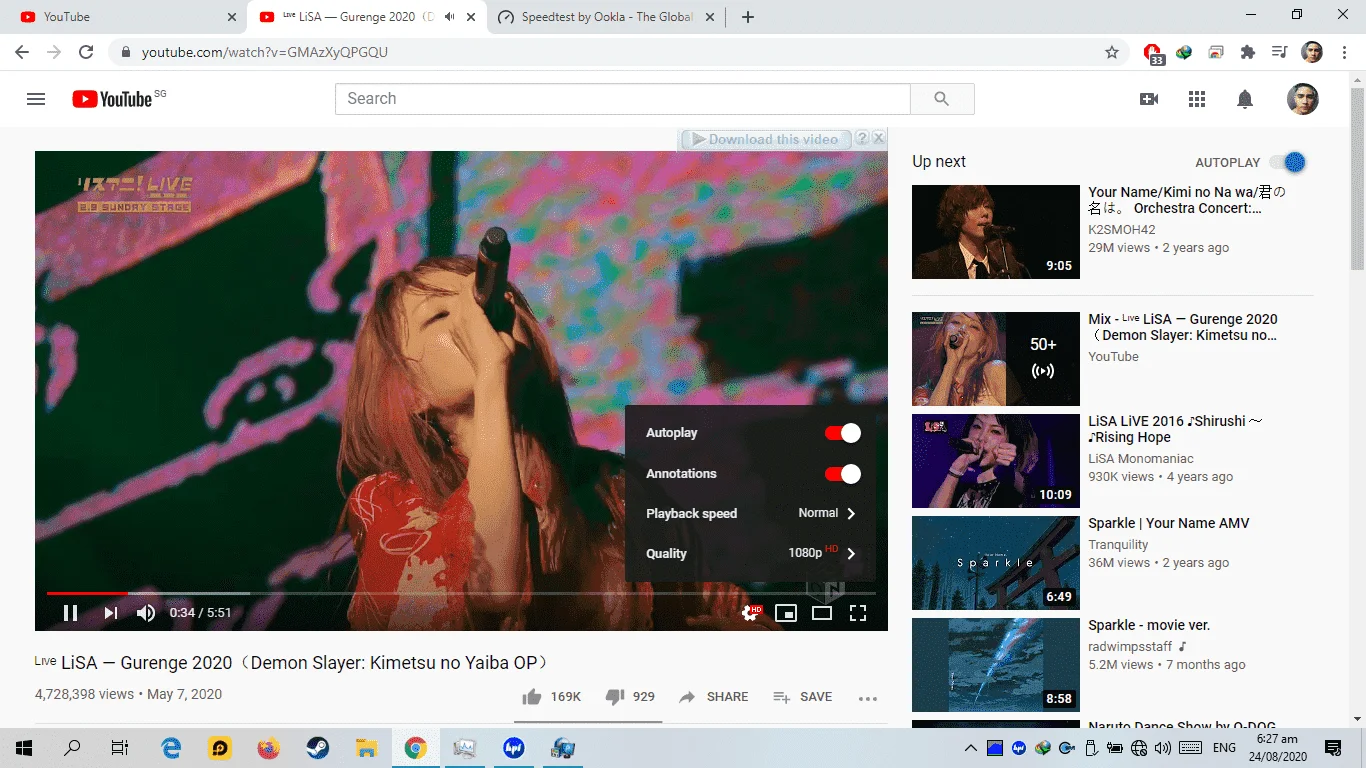Reload the page
This screenshot has height=768, width=1366.
(86, 52)
